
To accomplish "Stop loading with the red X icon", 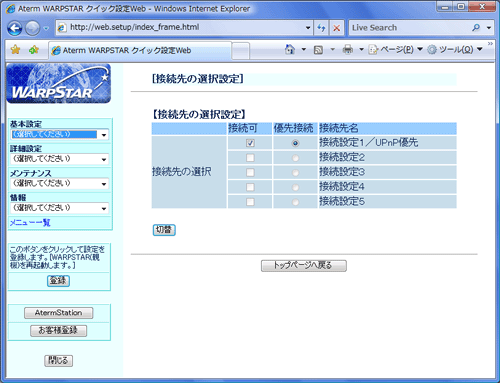I will [x=337, y=28].
